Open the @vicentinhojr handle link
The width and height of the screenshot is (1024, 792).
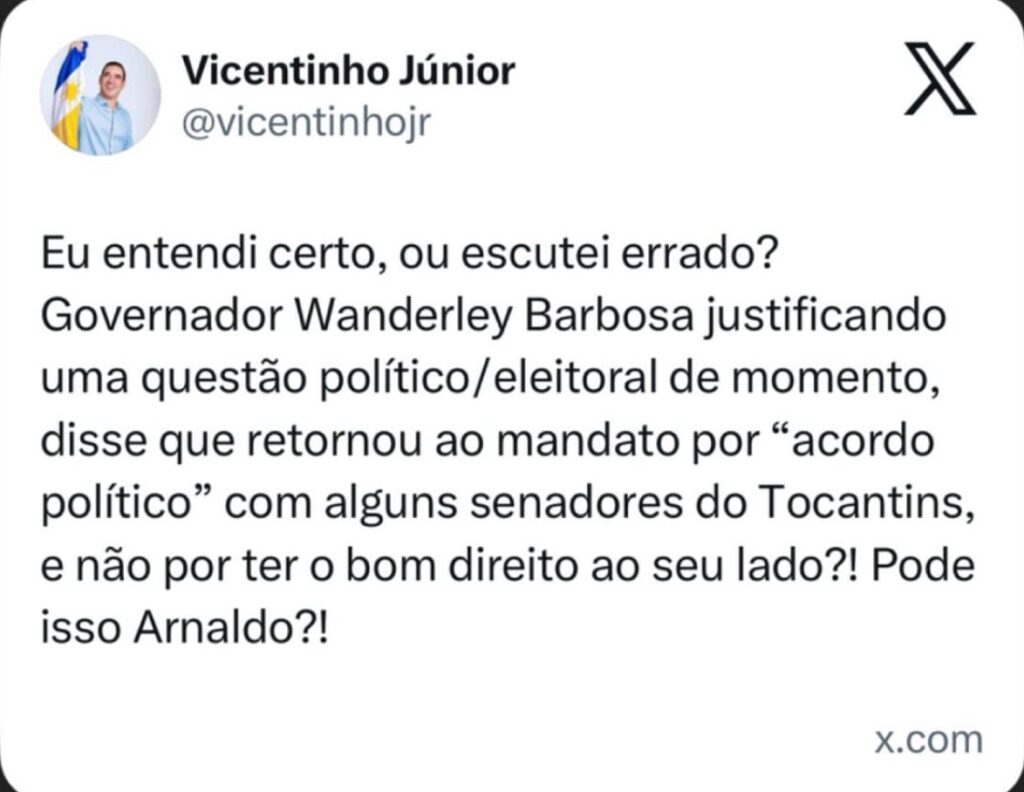(x=307, y=123)
